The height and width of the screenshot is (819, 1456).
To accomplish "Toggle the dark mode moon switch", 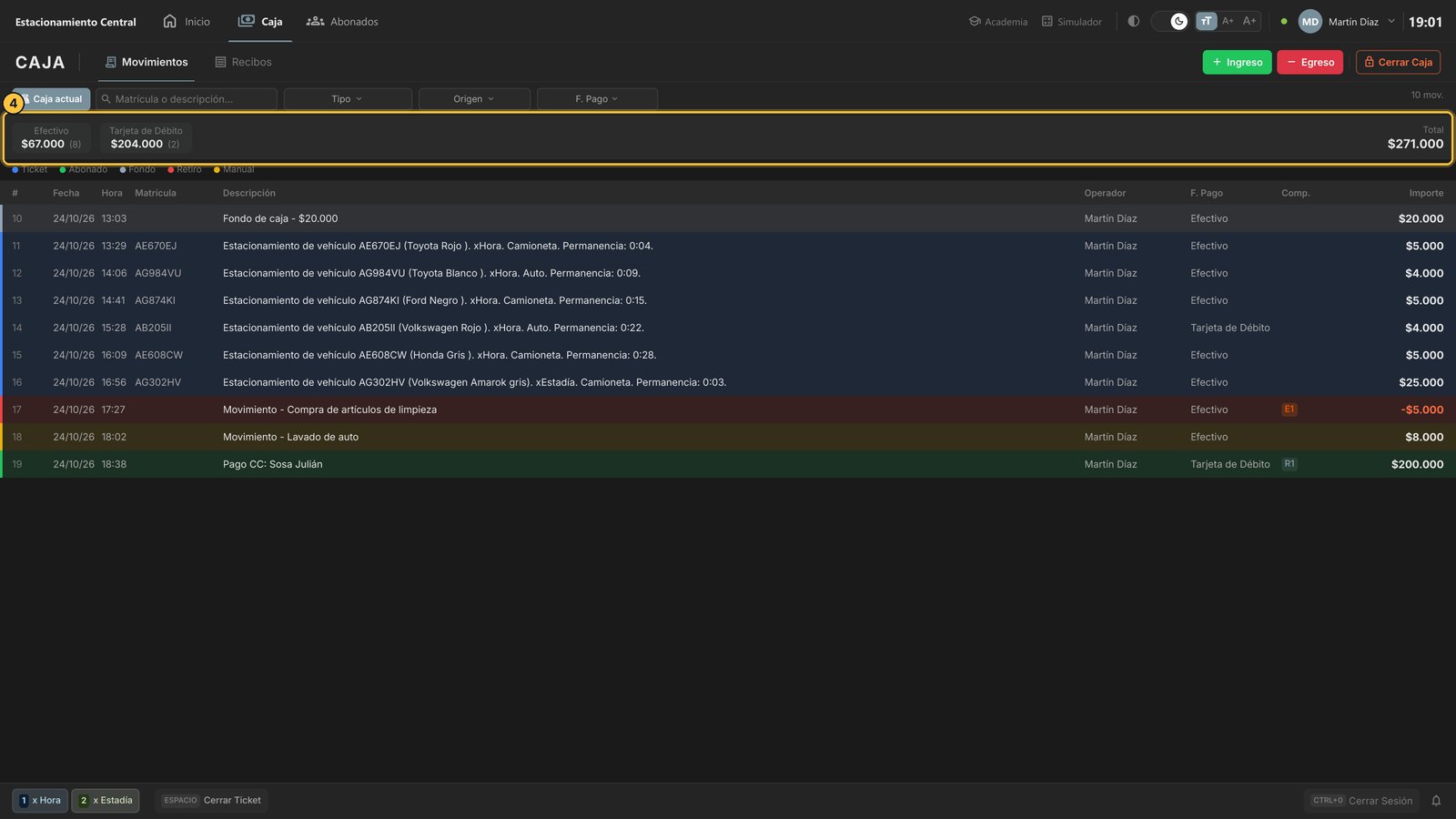I will tap(1169, 21).
